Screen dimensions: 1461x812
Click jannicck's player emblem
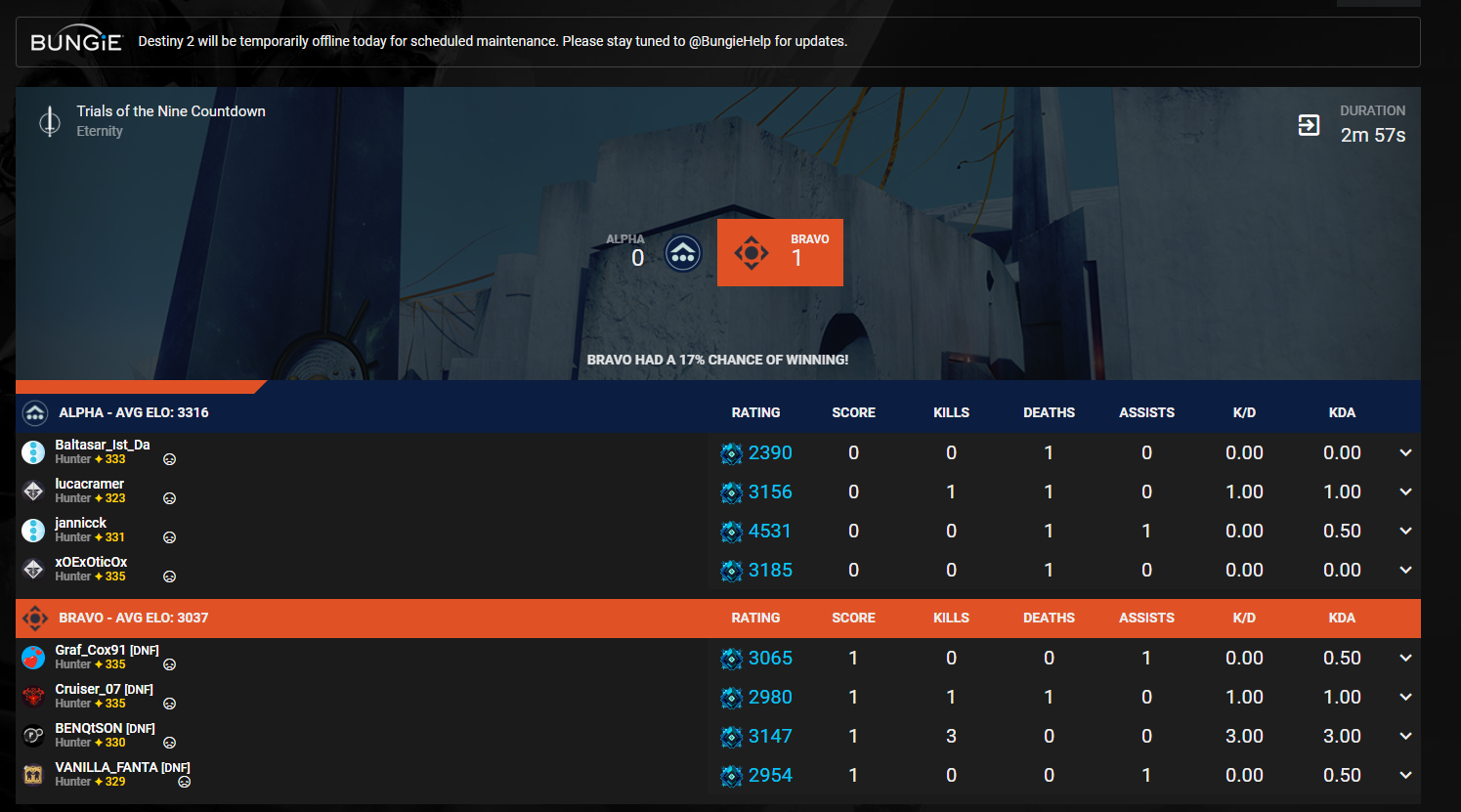pyautogui.click(x=33, y=531)
